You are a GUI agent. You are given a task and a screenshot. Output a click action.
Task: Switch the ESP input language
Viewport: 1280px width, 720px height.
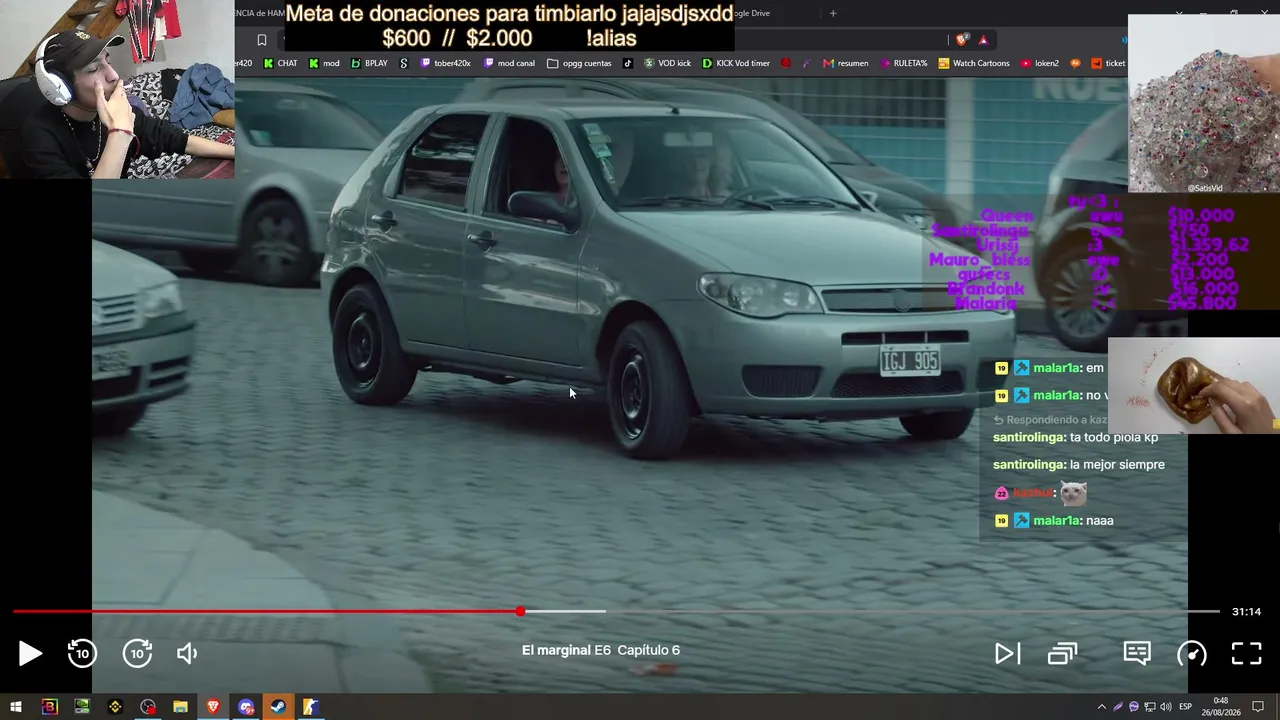click(1185, 707)
